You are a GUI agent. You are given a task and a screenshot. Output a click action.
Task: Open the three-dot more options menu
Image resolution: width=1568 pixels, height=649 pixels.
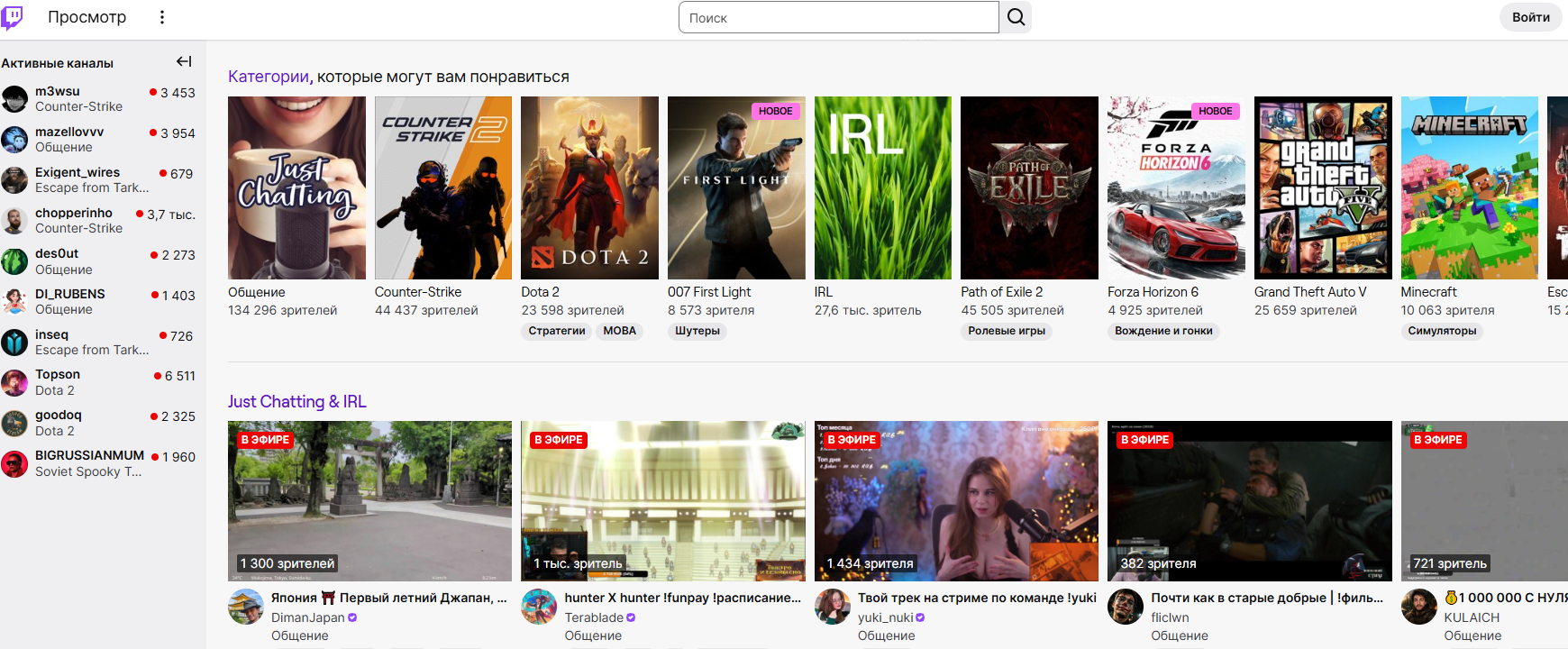point(162,17)
